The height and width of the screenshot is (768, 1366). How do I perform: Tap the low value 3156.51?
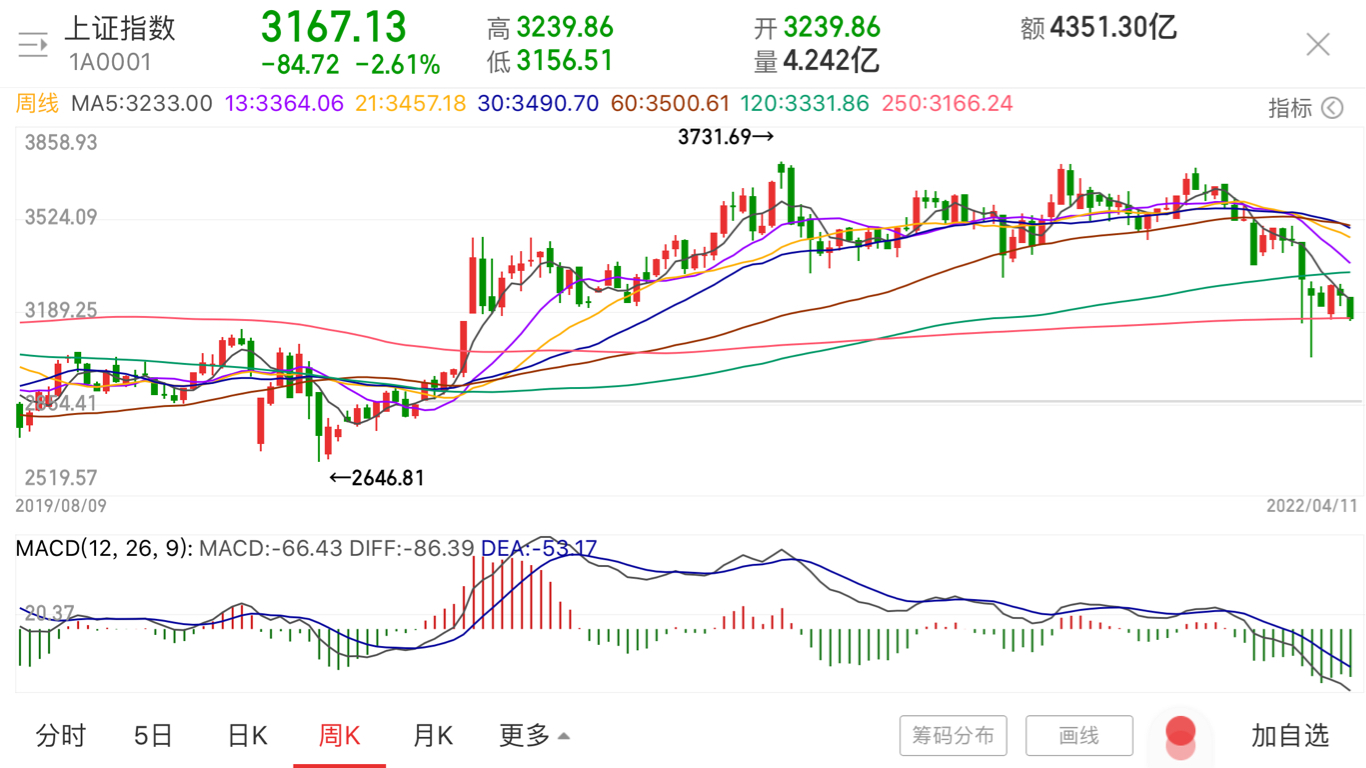coord(565,61)
